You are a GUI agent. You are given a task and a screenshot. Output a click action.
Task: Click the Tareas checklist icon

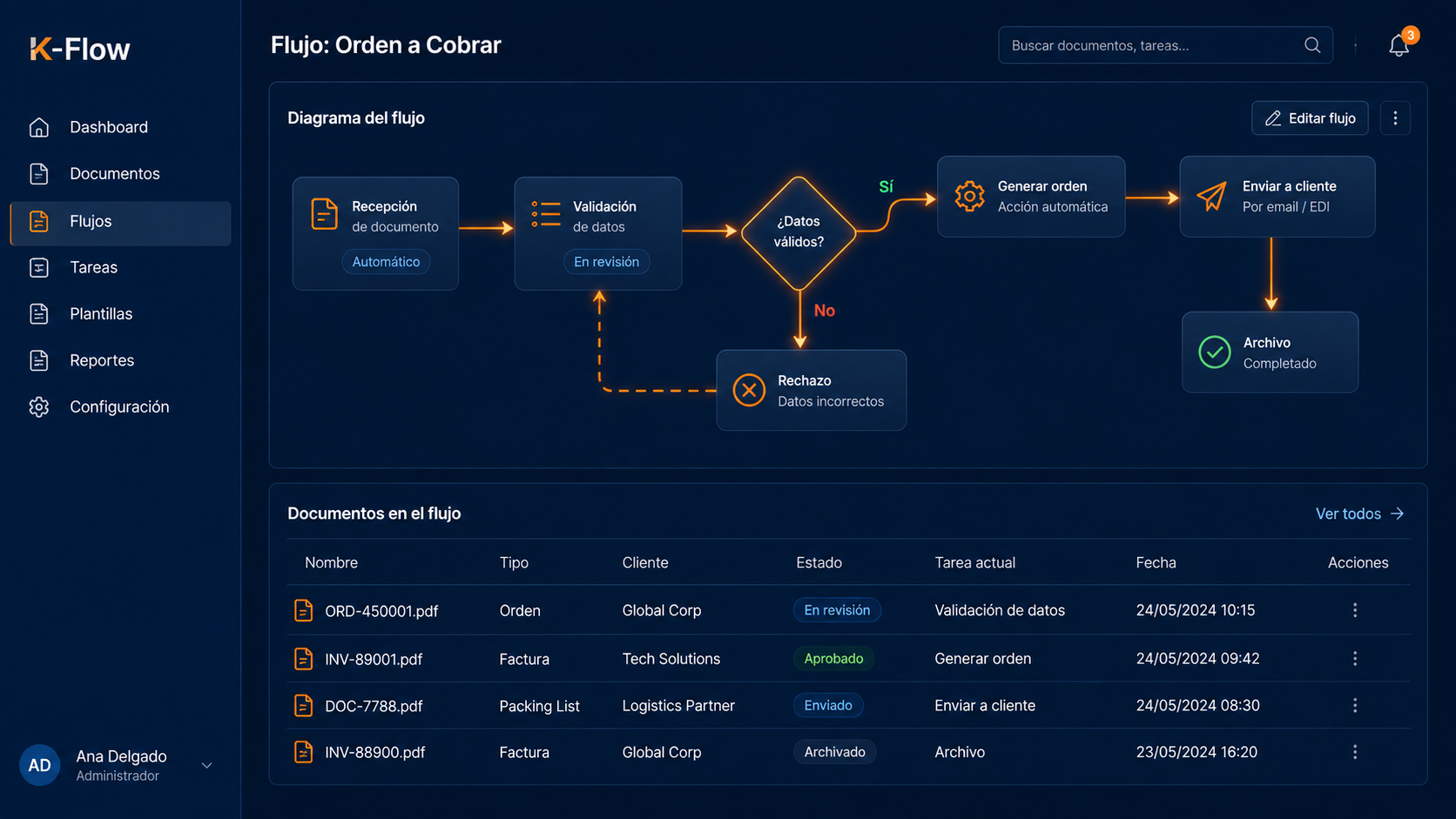39,267
